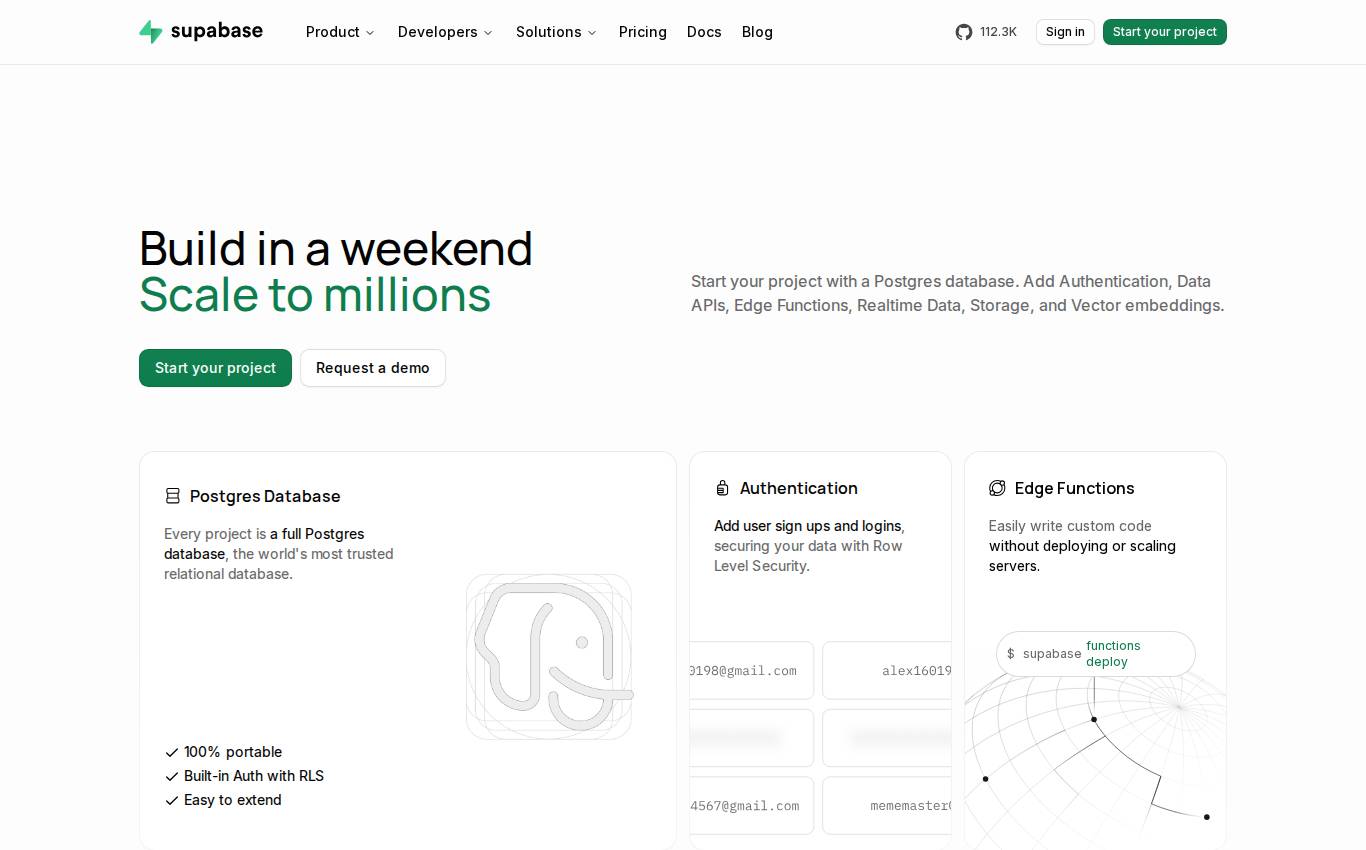Screen dimensions: 1366x850
Task: Click the "Built-in Auth with RLS" text
Action: 254,776
